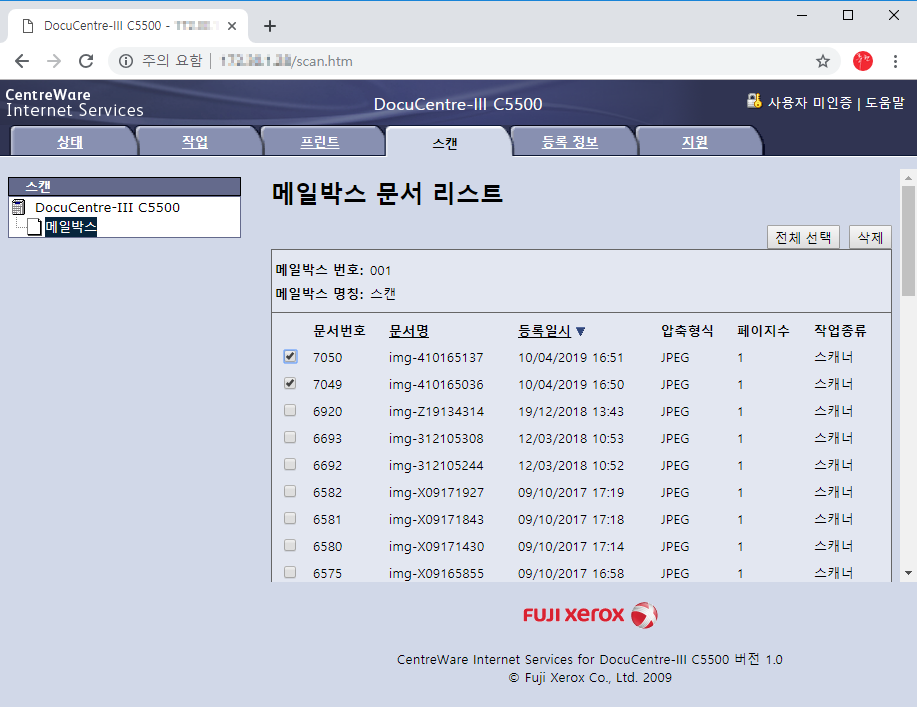Check document 6693 checkbox

[290, 437]
